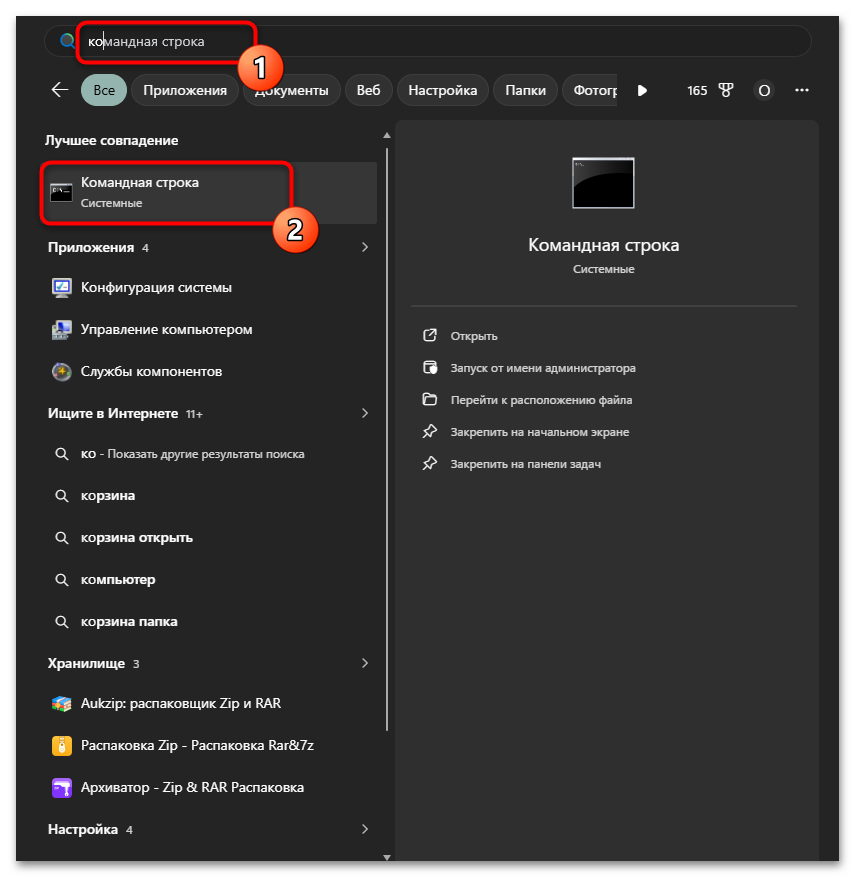Viewport: 855px width, 877px height.
Task: Click Закрепить на панели задач
Action: [x=526, y=464]
